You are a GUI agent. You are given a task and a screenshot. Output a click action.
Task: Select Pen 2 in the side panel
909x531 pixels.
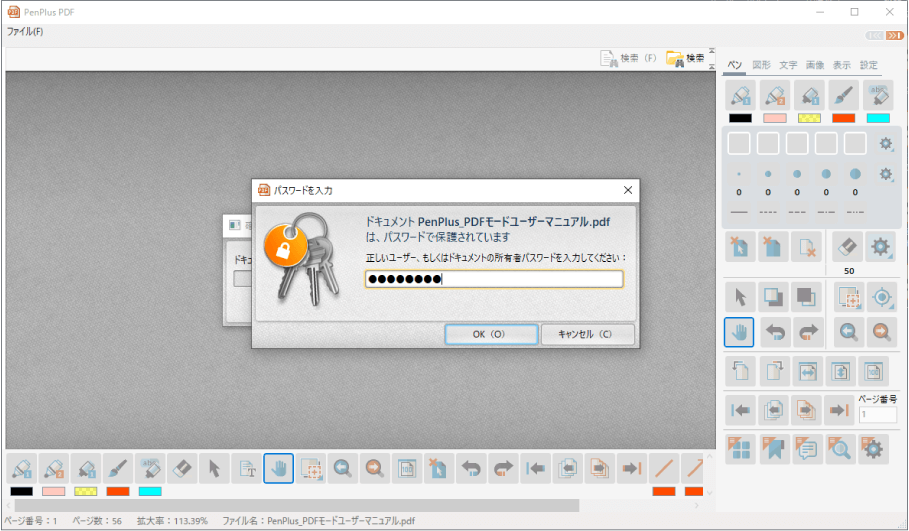pos(775,96)
